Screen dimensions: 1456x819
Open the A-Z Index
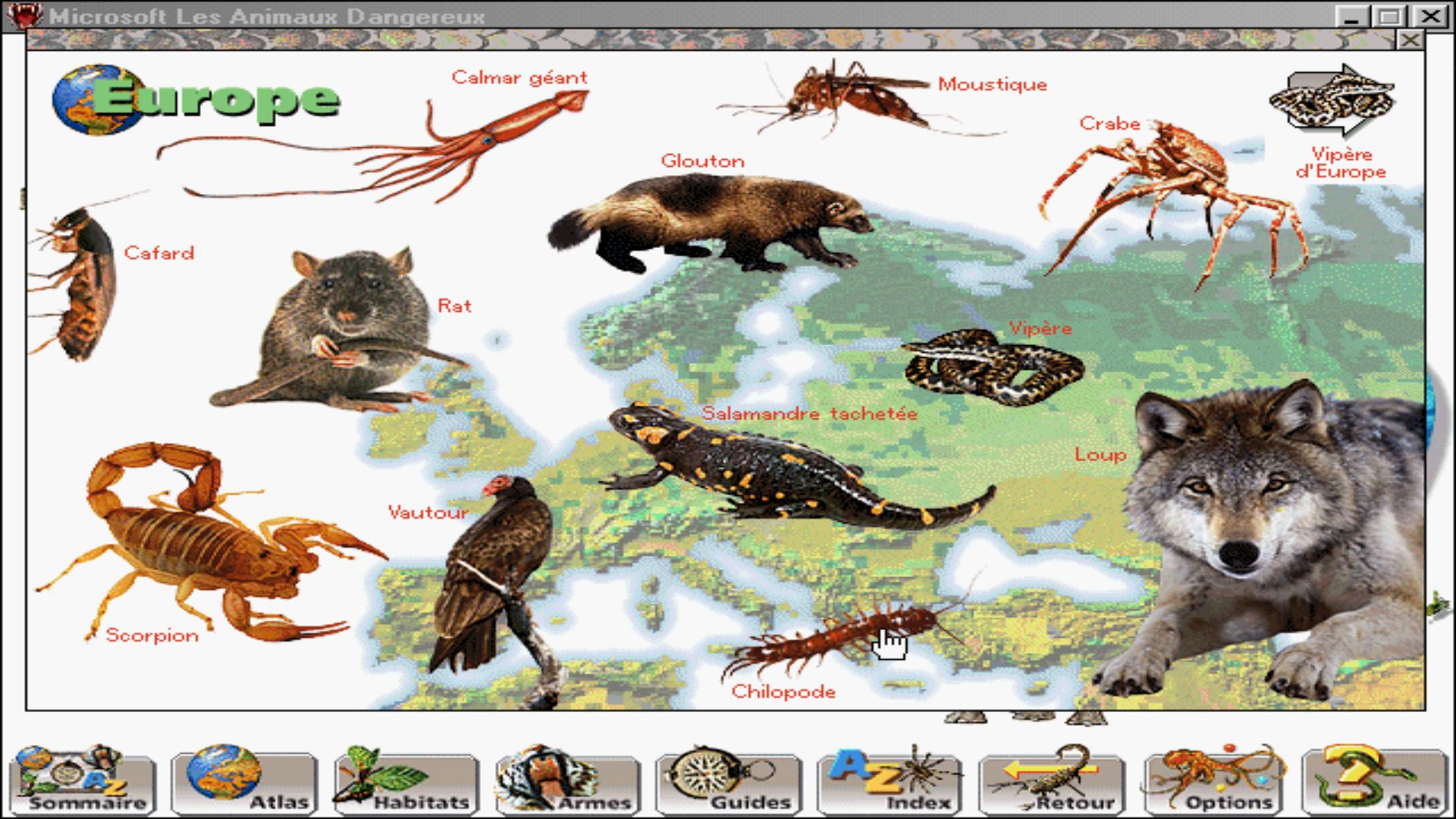[890, 781]
